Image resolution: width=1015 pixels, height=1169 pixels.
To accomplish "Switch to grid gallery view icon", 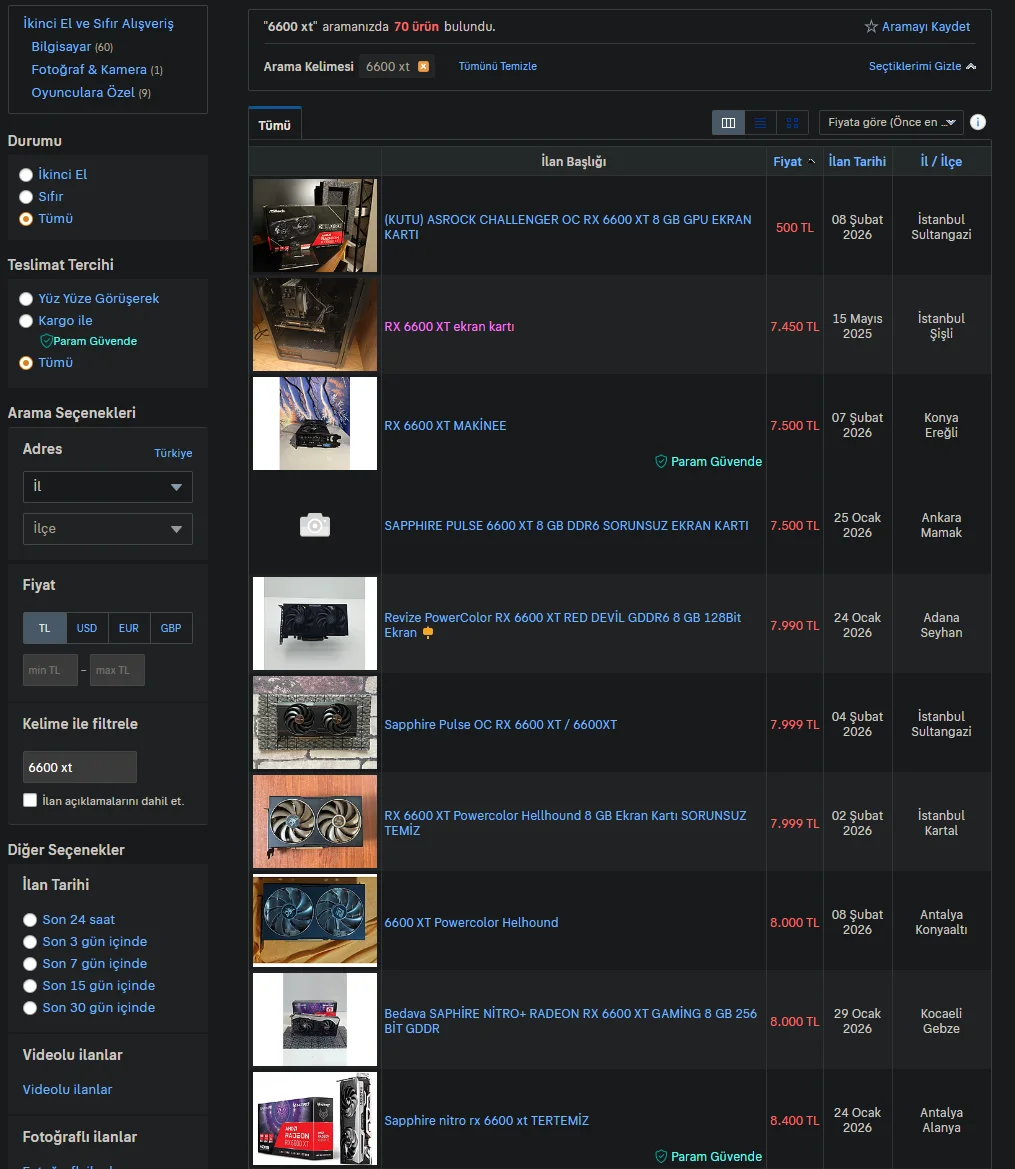I will (792, 123).
